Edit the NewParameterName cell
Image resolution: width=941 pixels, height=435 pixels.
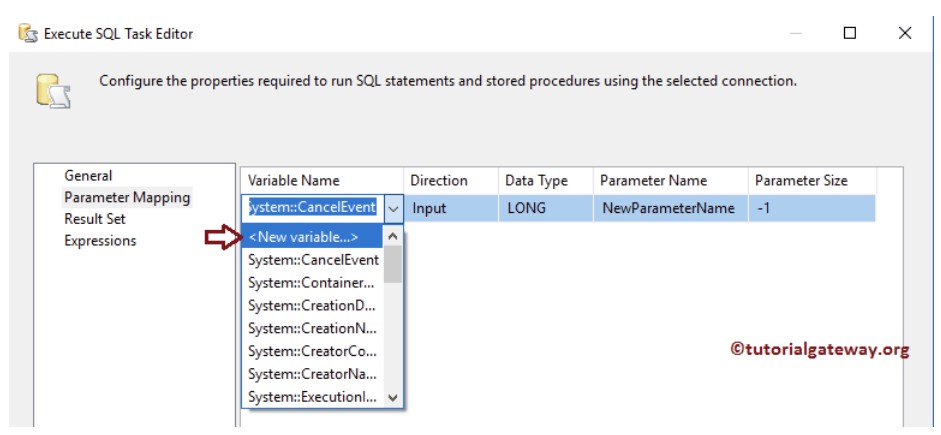pos(671,208)
